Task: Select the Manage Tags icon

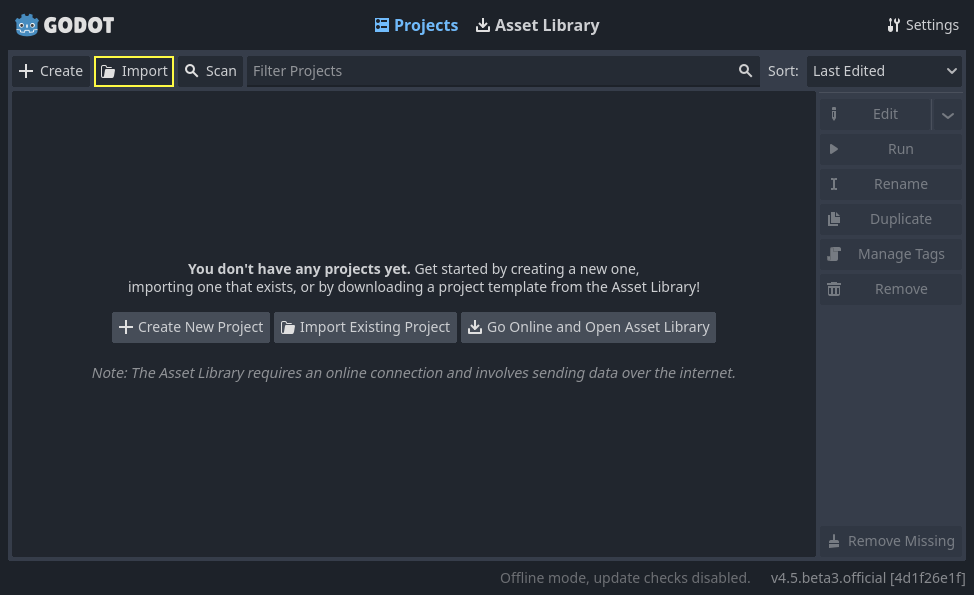Action: pyautogui.click(x=834, y=254)
